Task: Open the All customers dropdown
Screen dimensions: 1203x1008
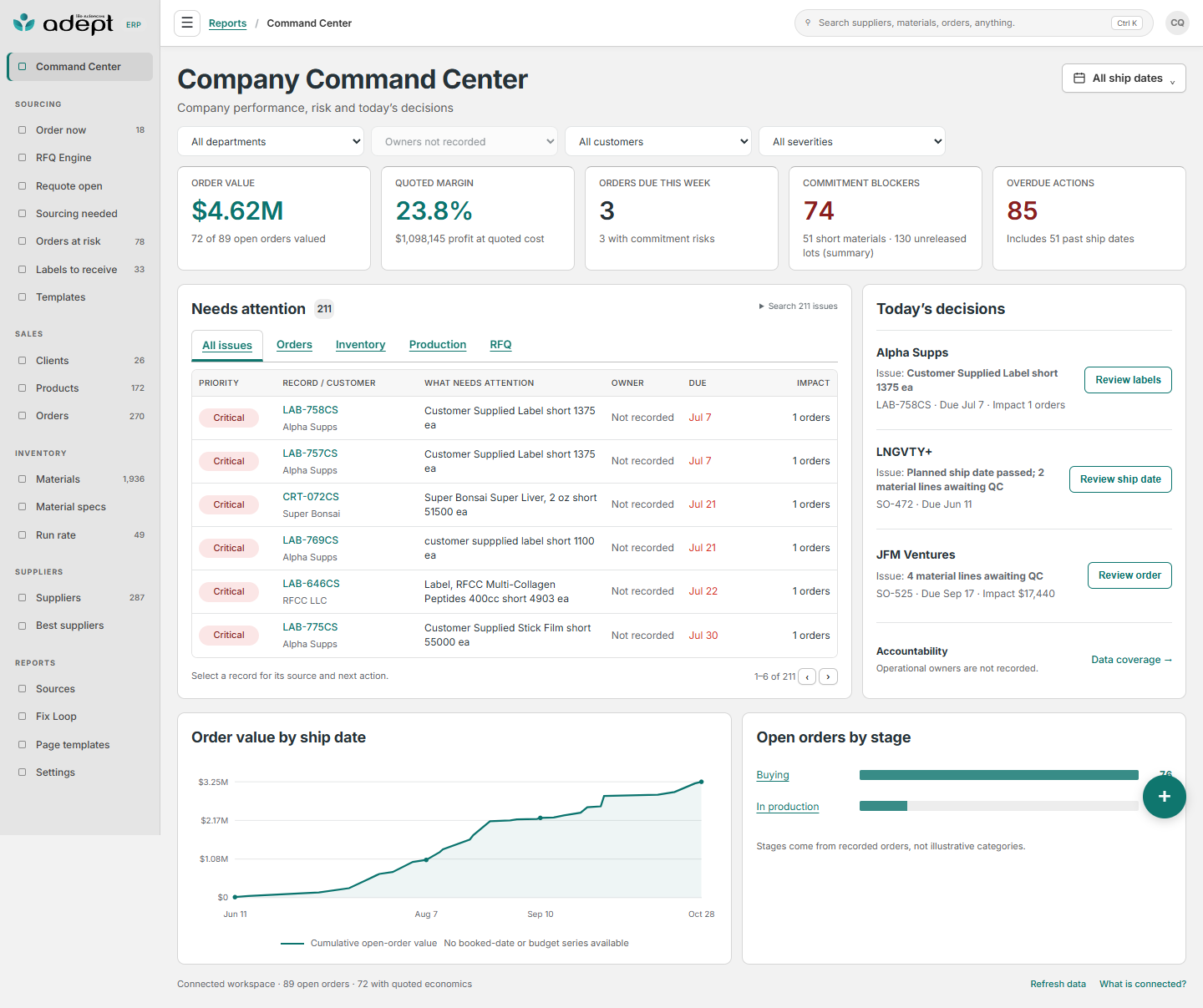Action: click(x=658, y=141)
